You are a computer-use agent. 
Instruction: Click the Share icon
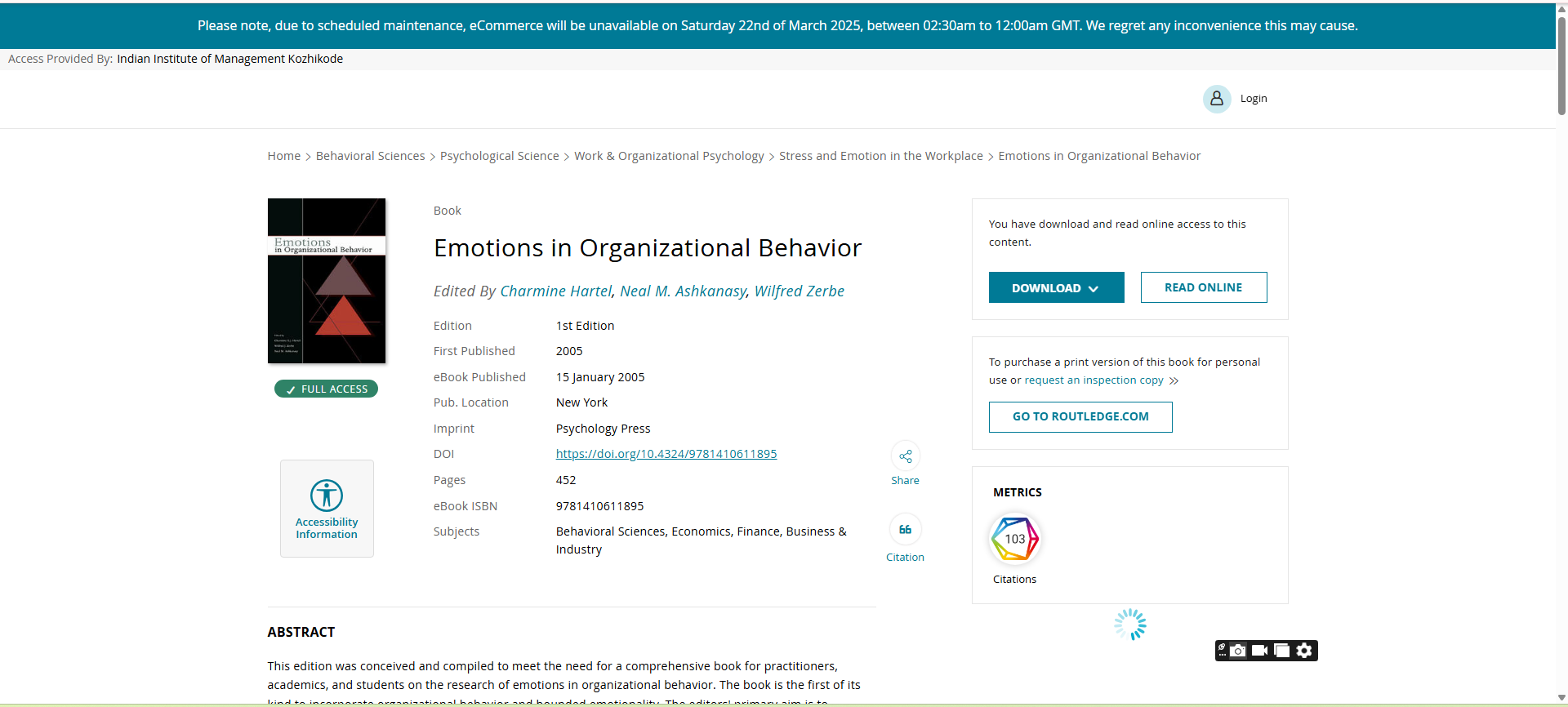pyautogui.click(x=905, y=456)
